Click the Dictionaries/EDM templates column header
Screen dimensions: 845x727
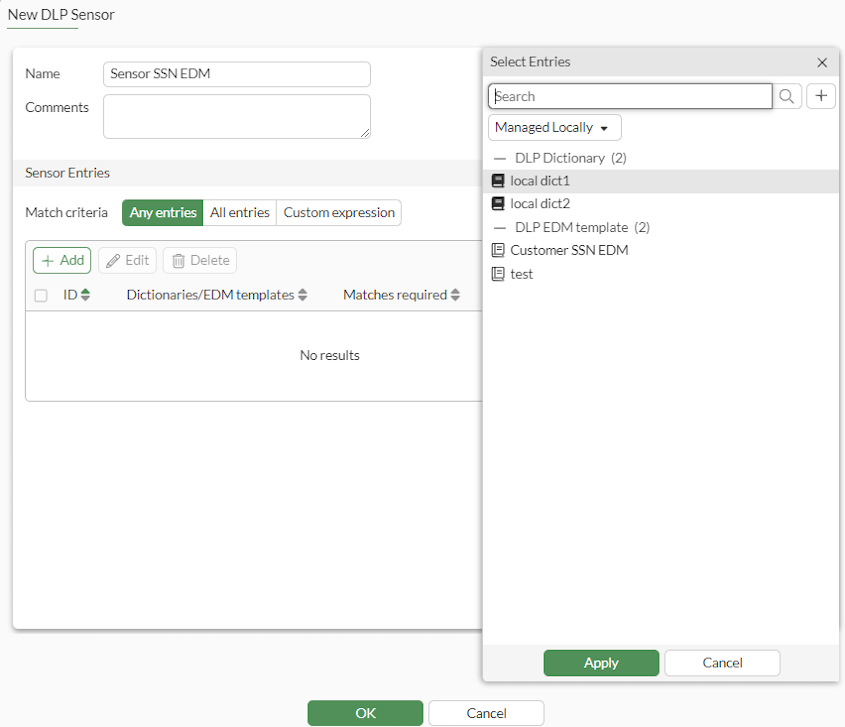pyautogui.click(x=210, y=295)
